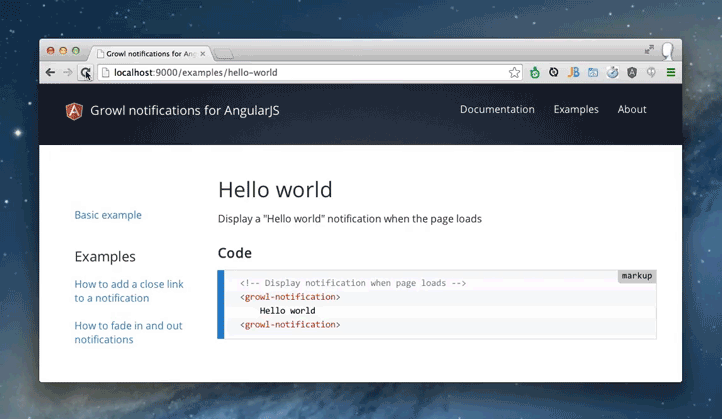The width and height of the screenshot is (722, 419).
Task: Click the AngularJS logo in the header
Action: [74, 111]
